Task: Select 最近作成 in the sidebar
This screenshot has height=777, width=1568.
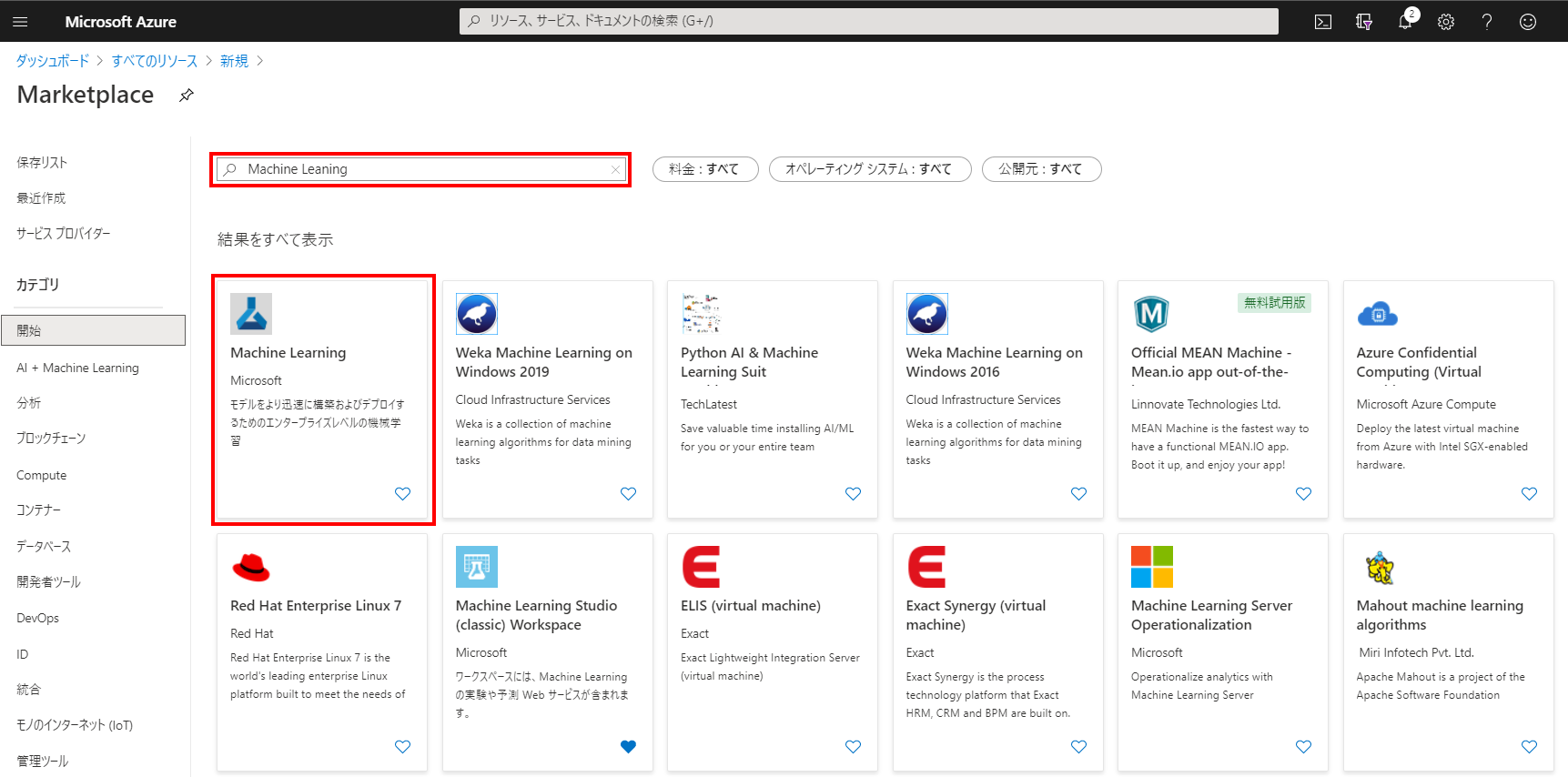Action: 41,198
